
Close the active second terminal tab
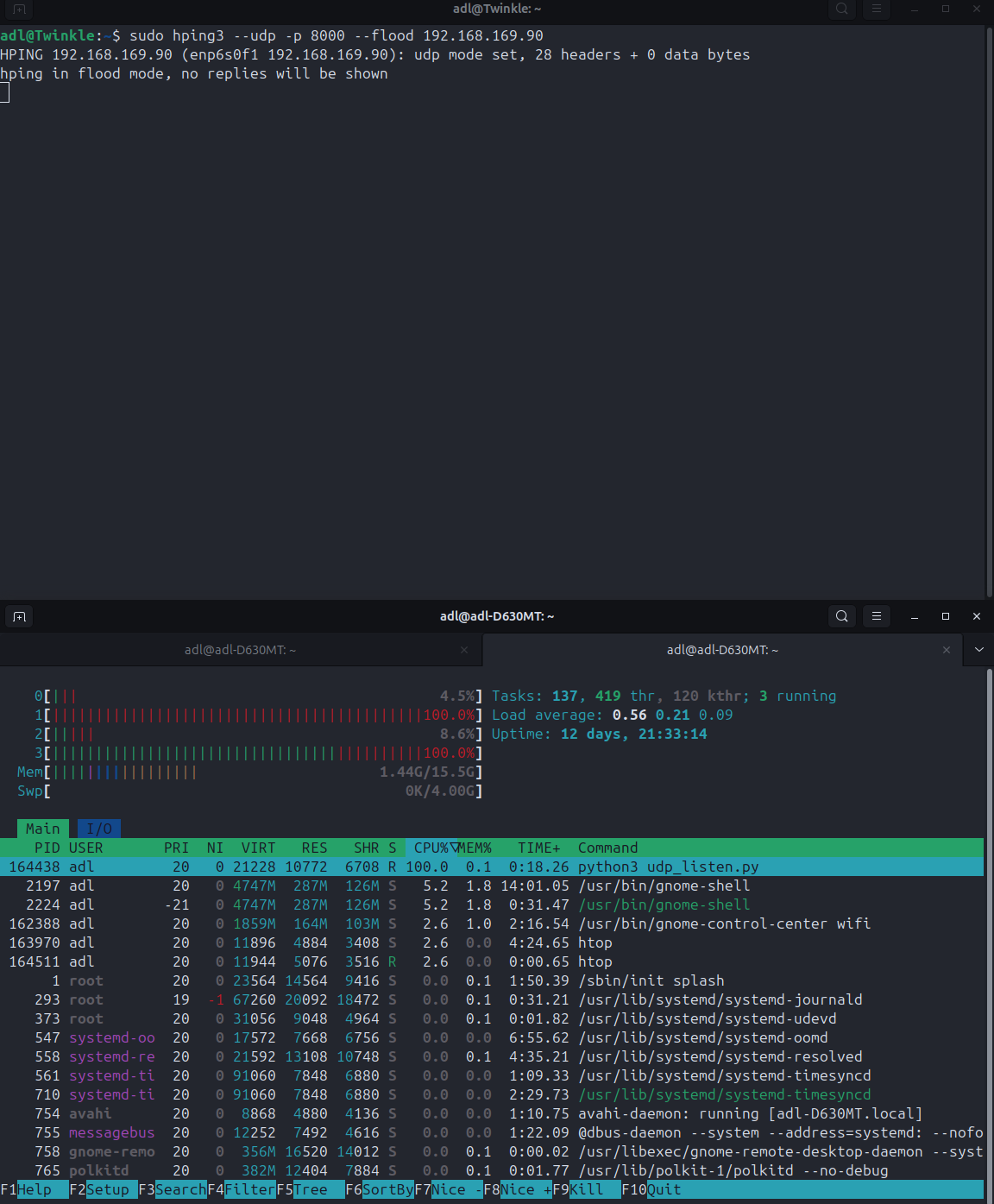(x=947, y=650)
